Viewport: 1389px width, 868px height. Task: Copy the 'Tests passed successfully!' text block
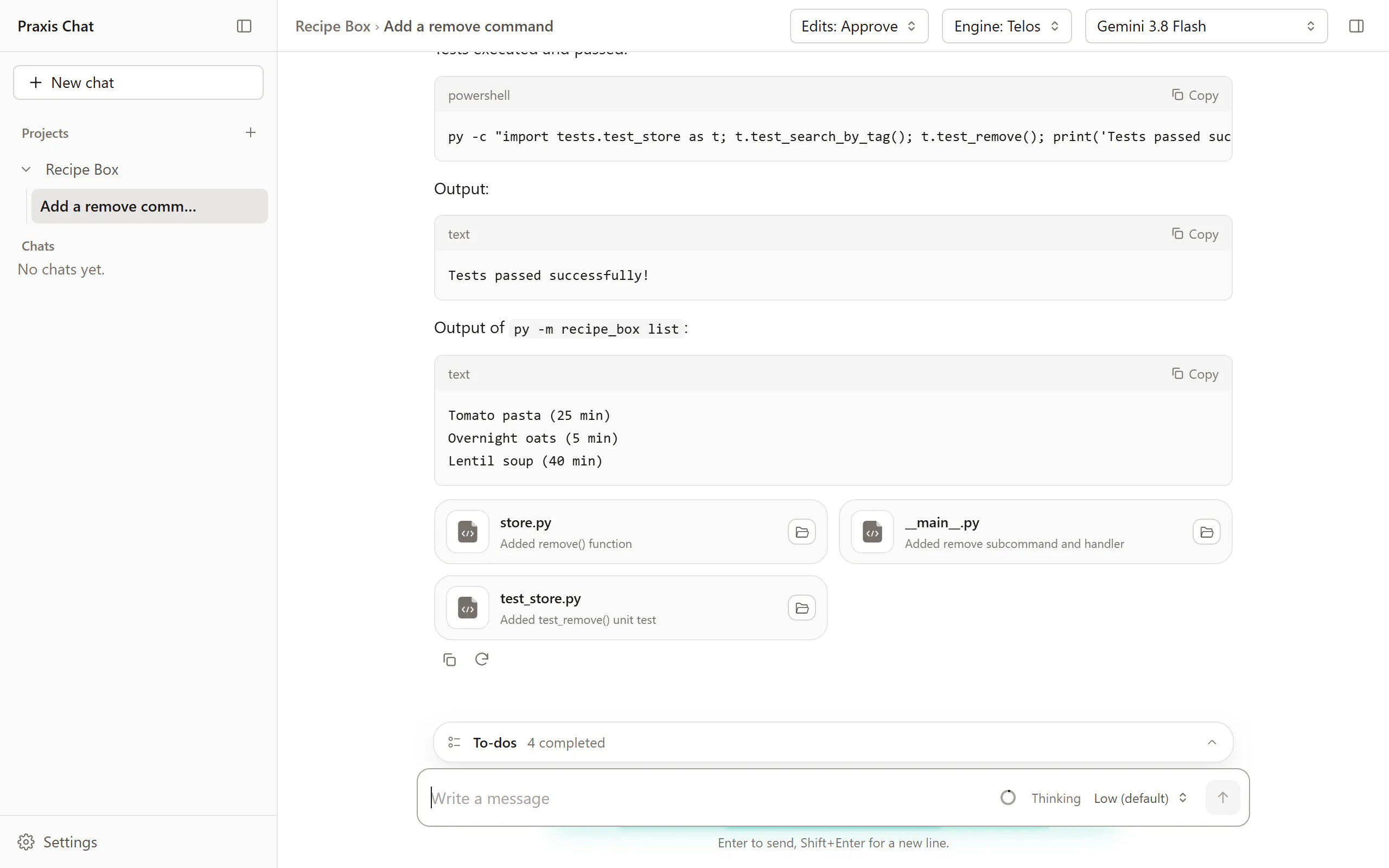point(1195,234)
